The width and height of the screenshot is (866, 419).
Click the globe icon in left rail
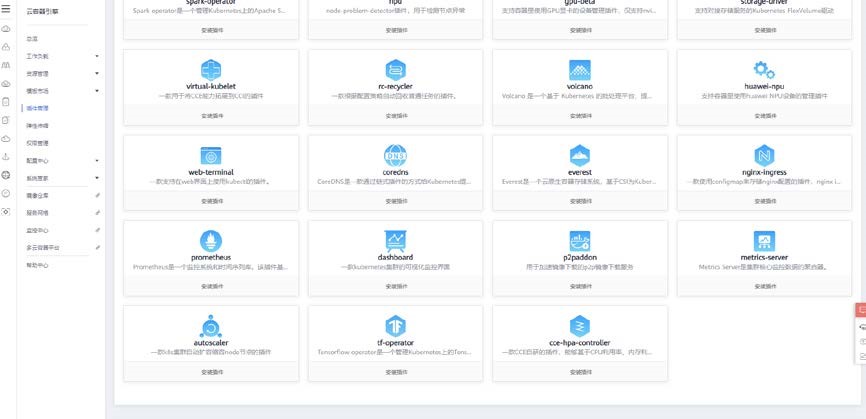(x=6, y=175)
